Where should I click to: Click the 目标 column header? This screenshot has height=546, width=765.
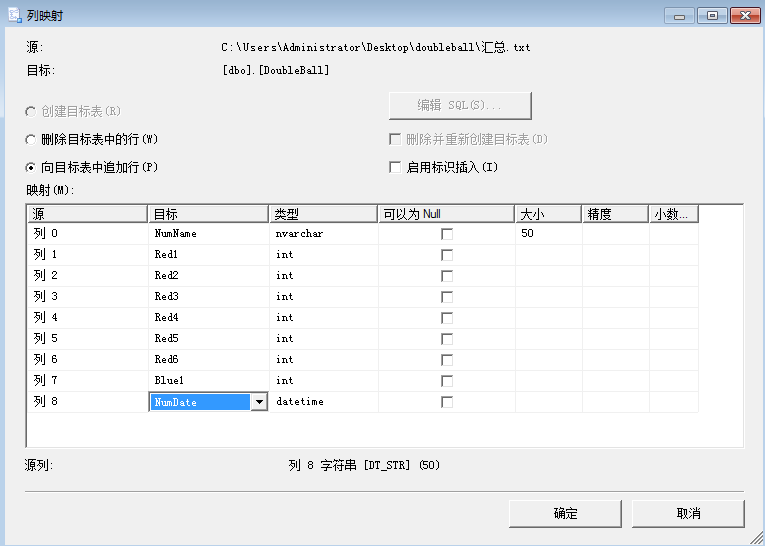click(x=208, y=214)
